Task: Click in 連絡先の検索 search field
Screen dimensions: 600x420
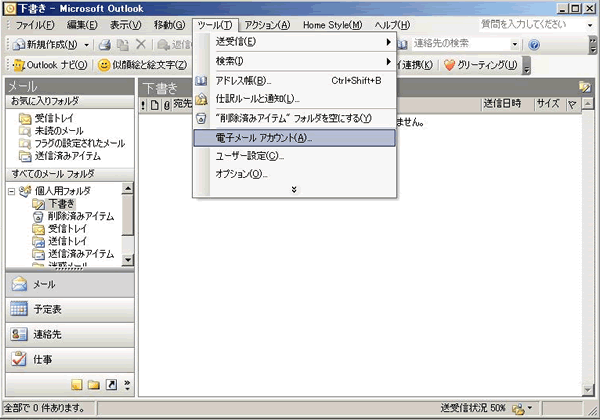Action: pos(460,44)
